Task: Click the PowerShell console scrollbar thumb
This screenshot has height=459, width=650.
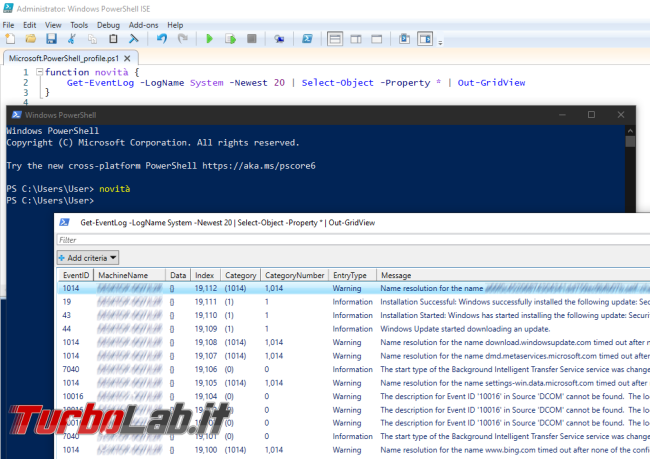Action: (630, 142)
